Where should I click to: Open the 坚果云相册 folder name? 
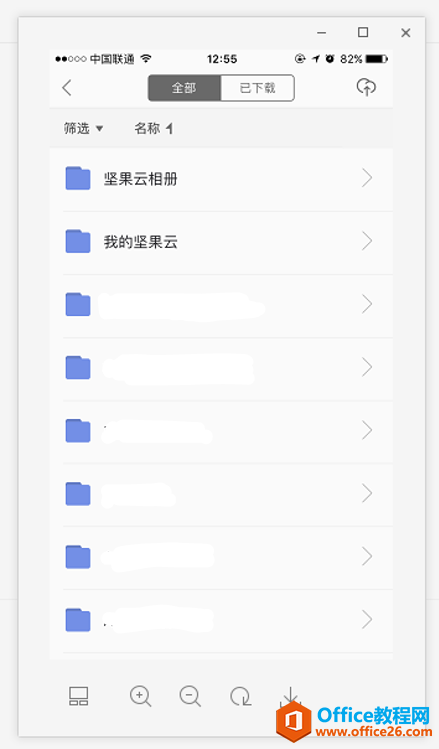[141, 179]
